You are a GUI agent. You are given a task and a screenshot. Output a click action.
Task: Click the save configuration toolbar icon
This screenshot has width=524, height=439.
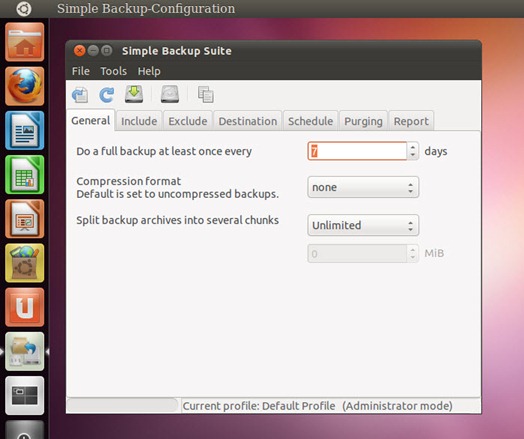(80, 95)
